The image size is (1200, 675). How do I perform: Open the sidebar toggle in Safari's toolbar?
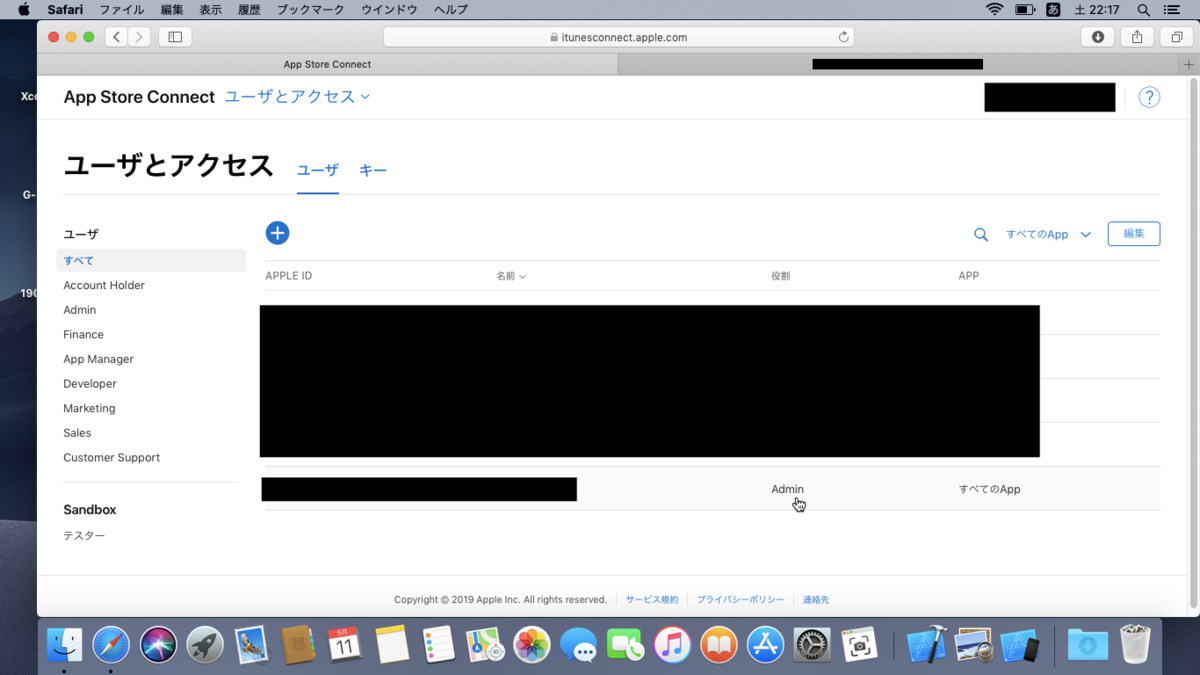[x=175, y=36]
